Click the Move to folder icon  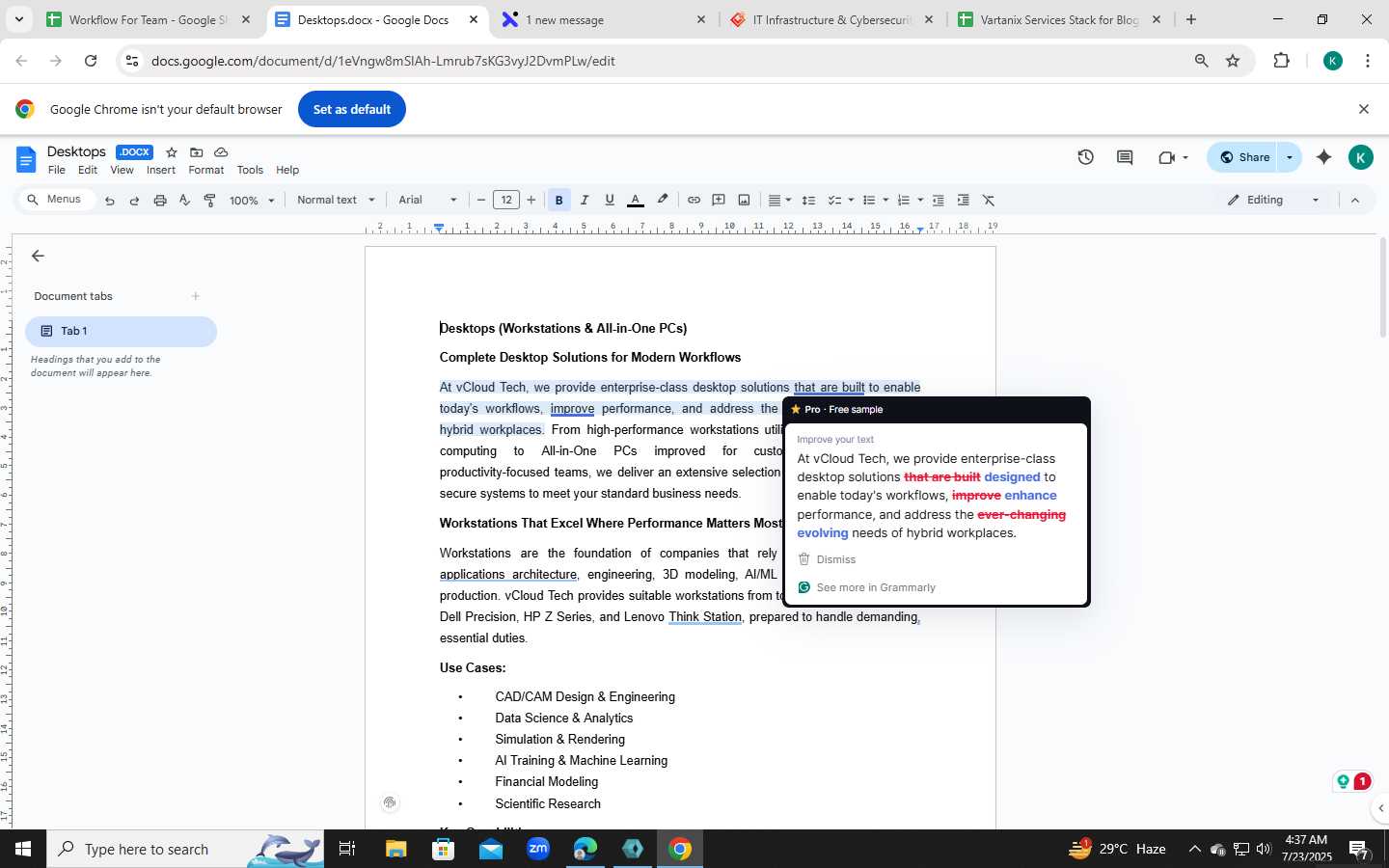197,152
